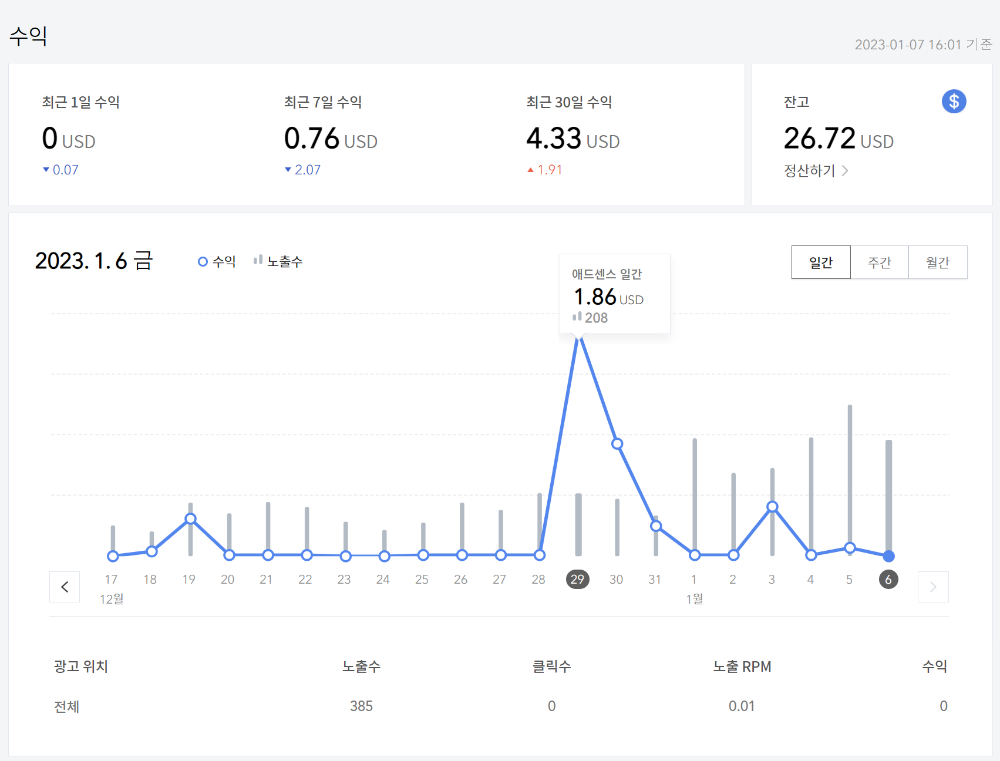
Task: Click the impressions bar icon inside the AdSense tooltip
Action: pos(575,316)
